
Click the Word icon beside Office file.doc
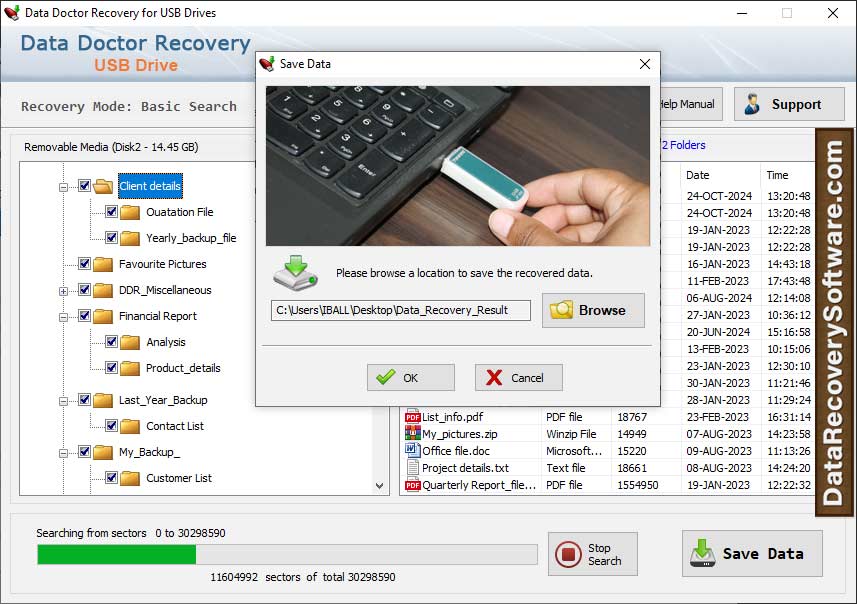412,451
